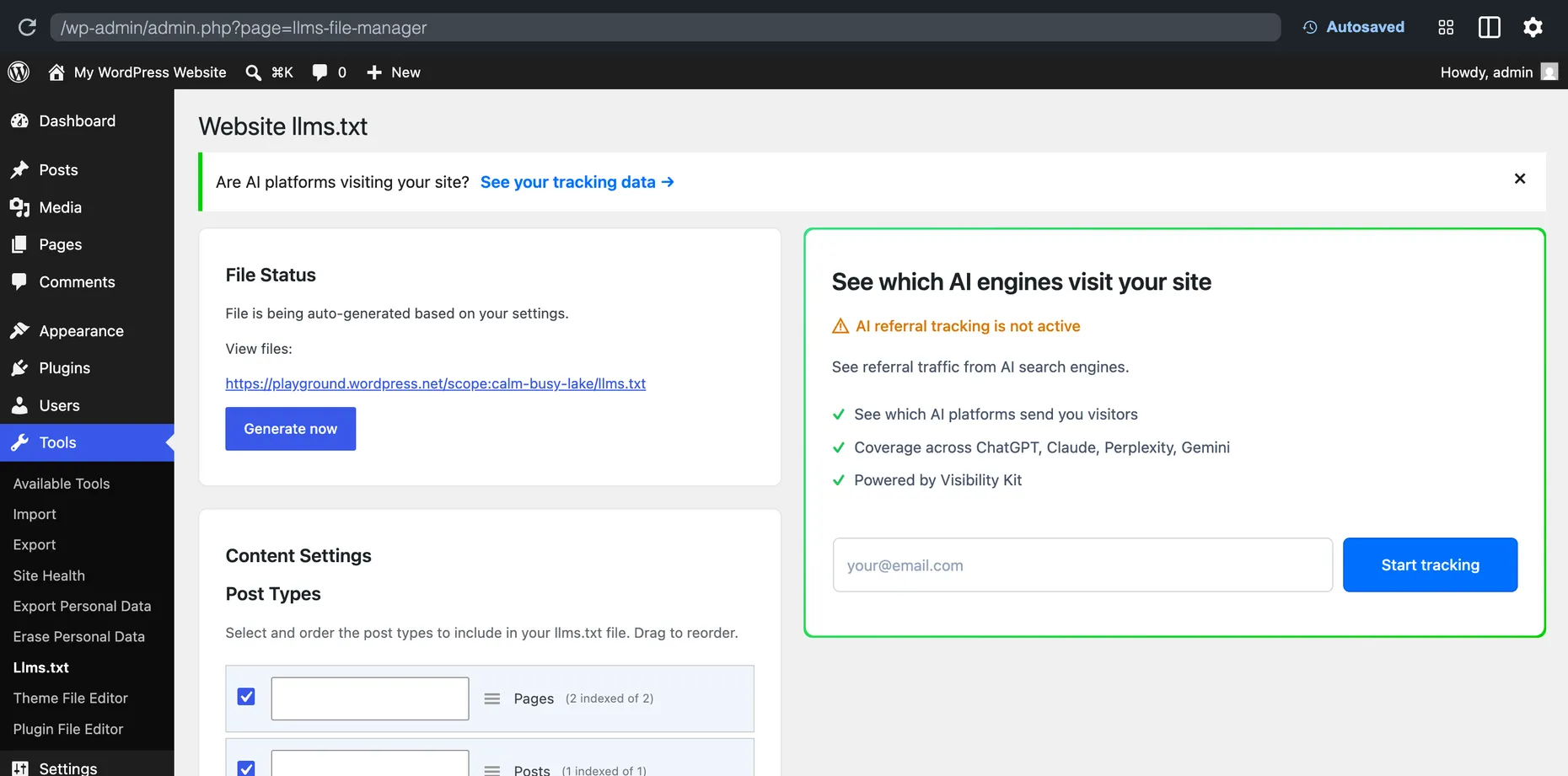The image size is (1568, 776).
Task: Click the home icon for My WordPress Website
Action: point(56,72)
